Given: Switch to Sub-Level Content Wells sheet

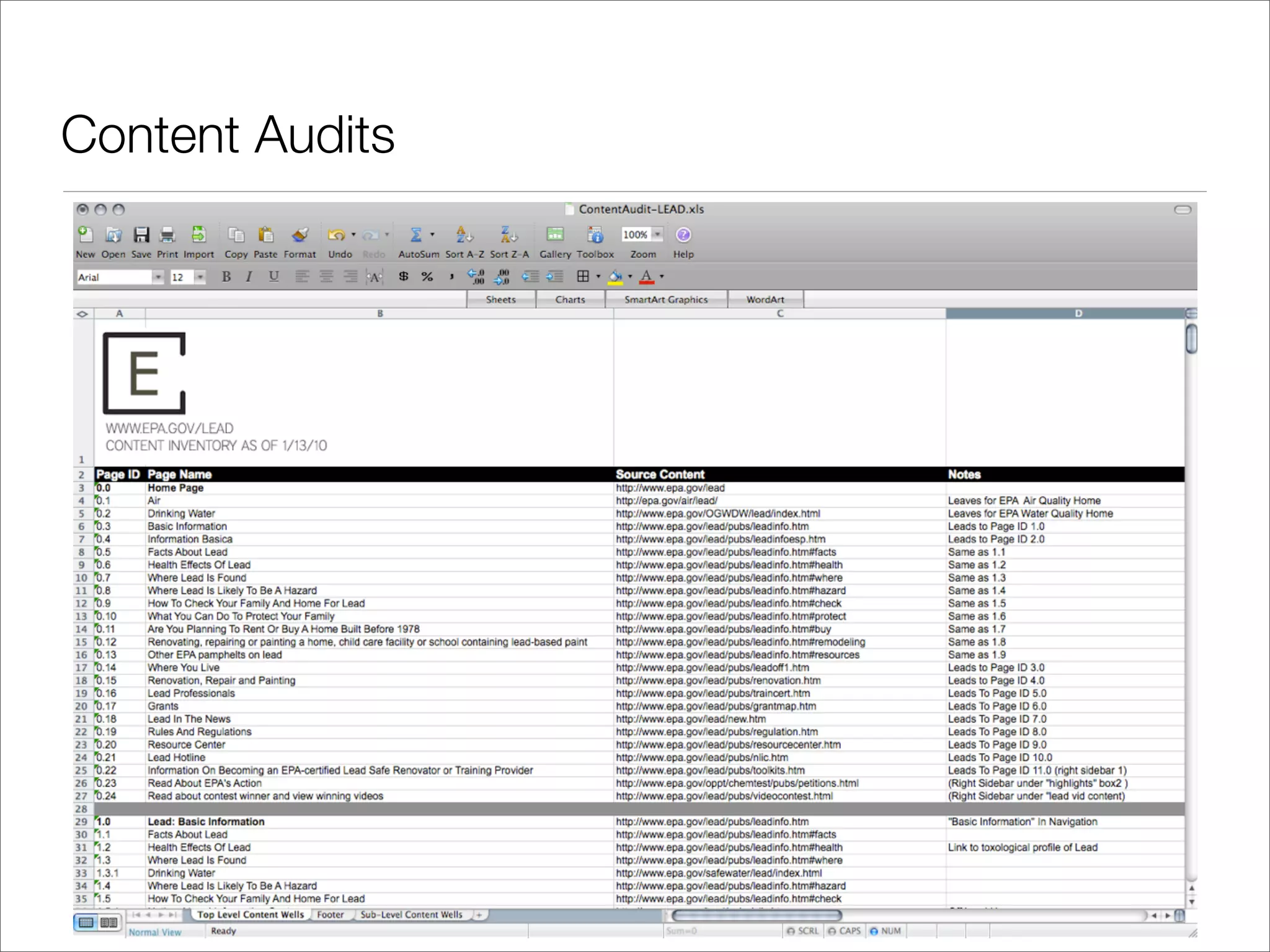Looking at the screenshot, I should [x=411, y=915].
